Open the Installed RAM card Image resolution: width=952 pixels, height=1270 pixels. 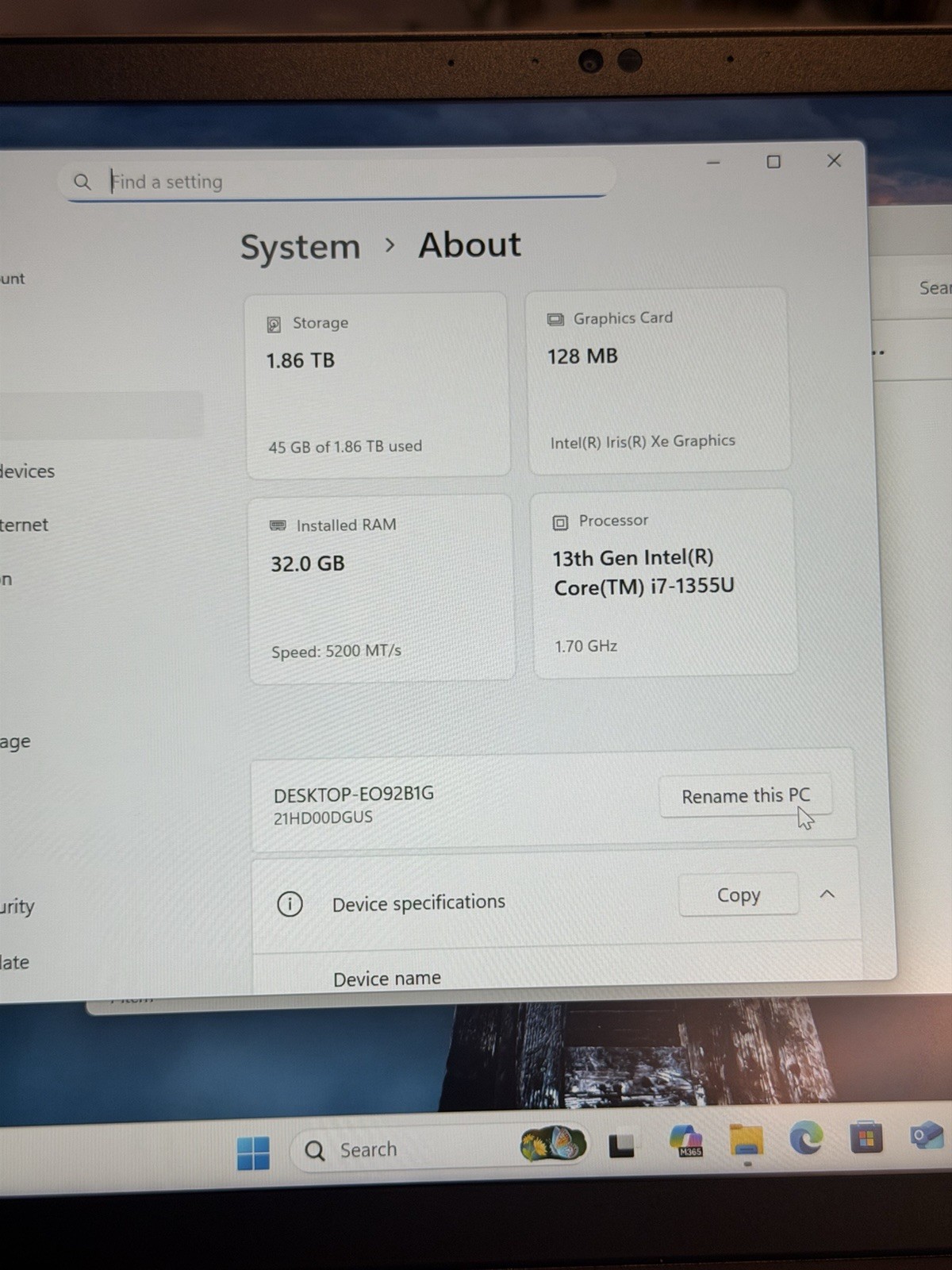(x=382, y=588)
